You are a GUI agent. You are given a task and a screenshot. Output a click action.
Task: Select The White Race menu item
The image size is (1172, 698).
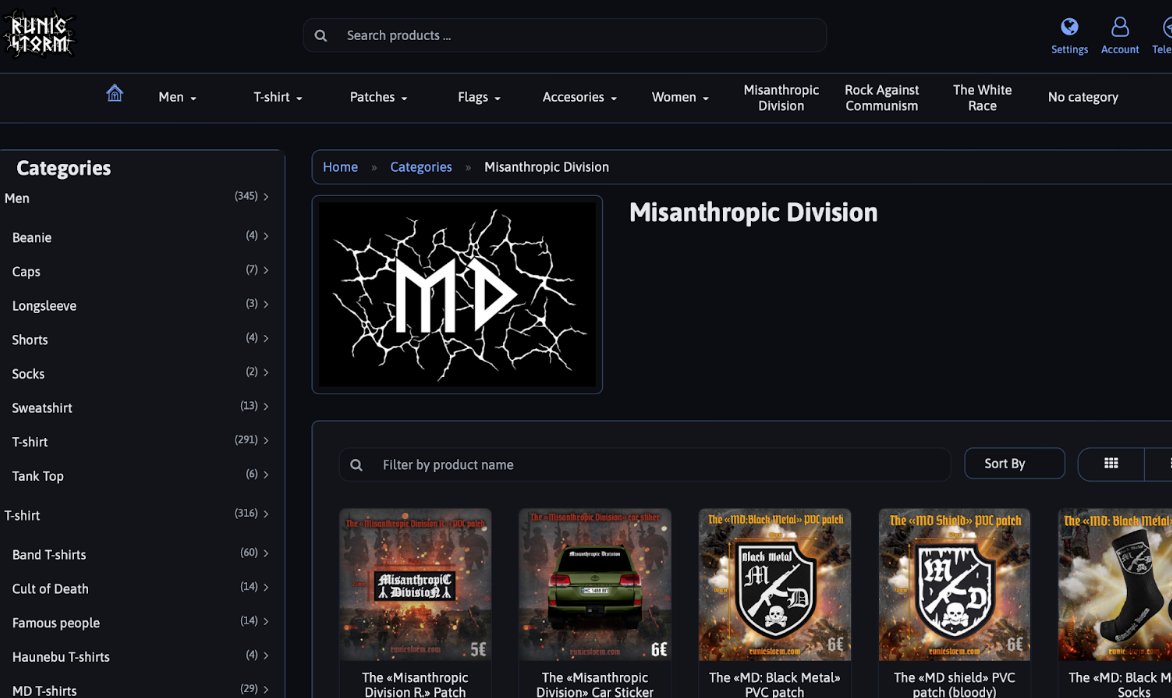coord(982,98)
